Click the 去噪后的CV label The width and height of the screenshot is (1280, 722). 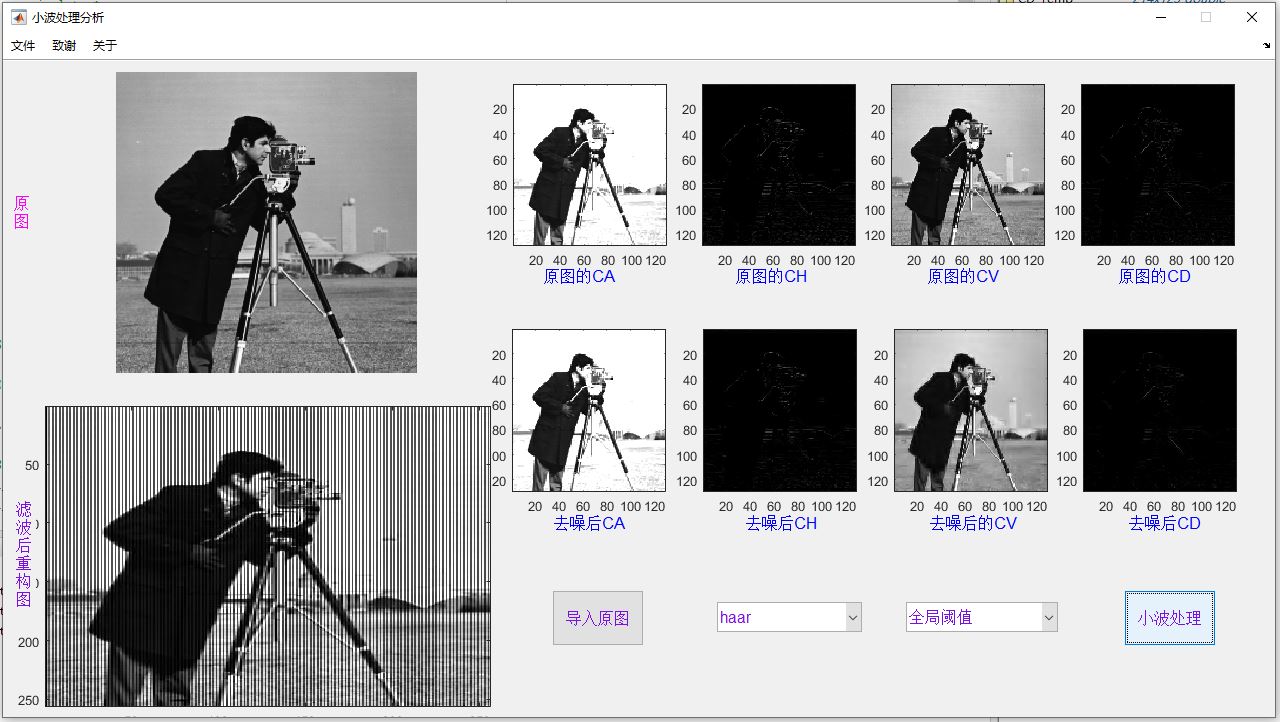pyautogui.click(x=973, y=523)
